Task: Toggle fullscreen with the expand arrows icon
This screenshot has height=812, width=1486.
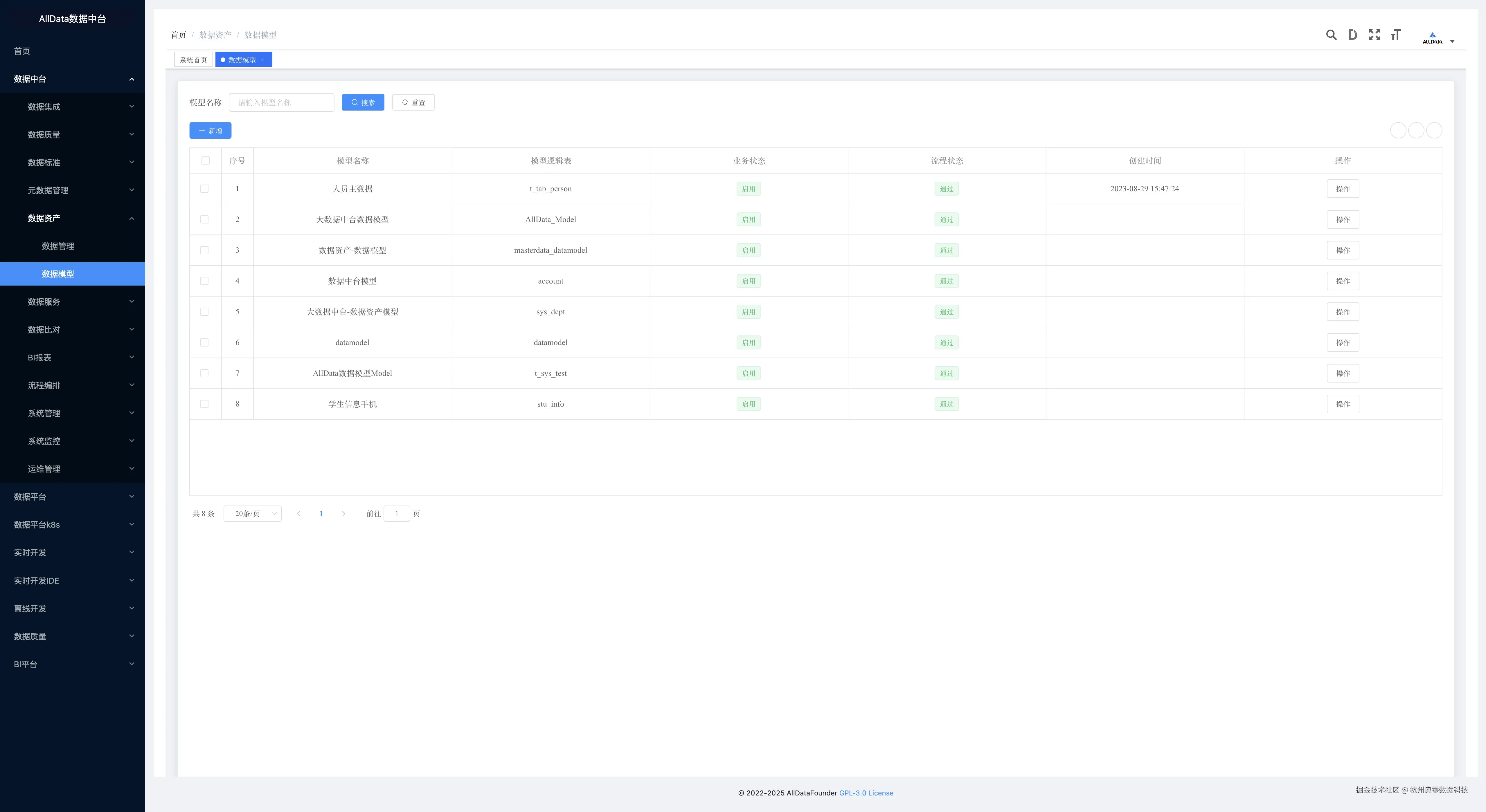Action: pos(1374,35)
